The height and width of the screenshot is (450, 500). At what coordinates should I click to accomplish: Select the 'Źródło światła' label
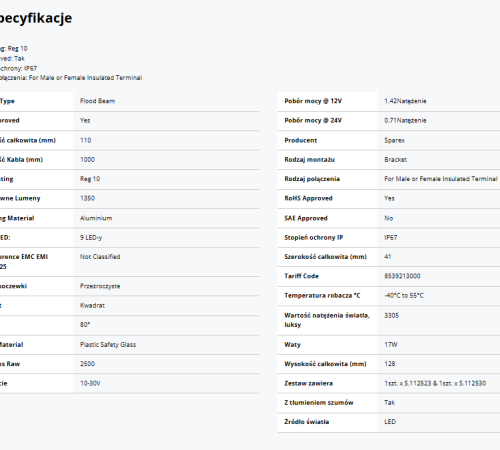tap(307, 422)
